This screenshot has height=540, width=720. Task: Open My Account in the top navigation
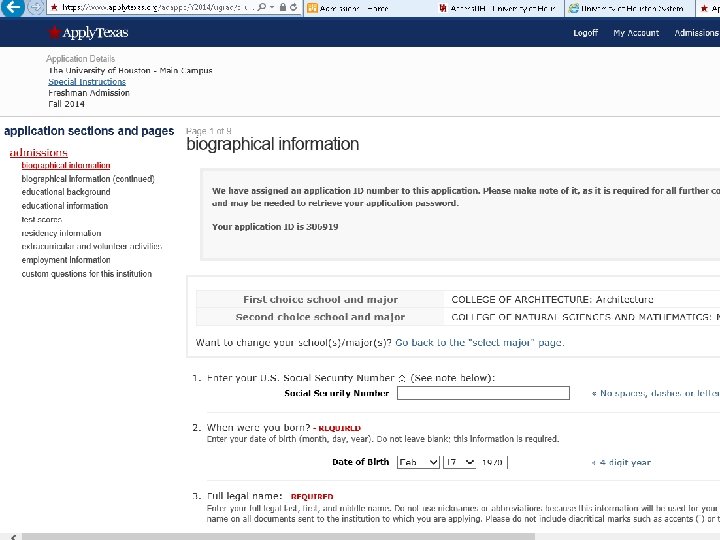[636, 33]
